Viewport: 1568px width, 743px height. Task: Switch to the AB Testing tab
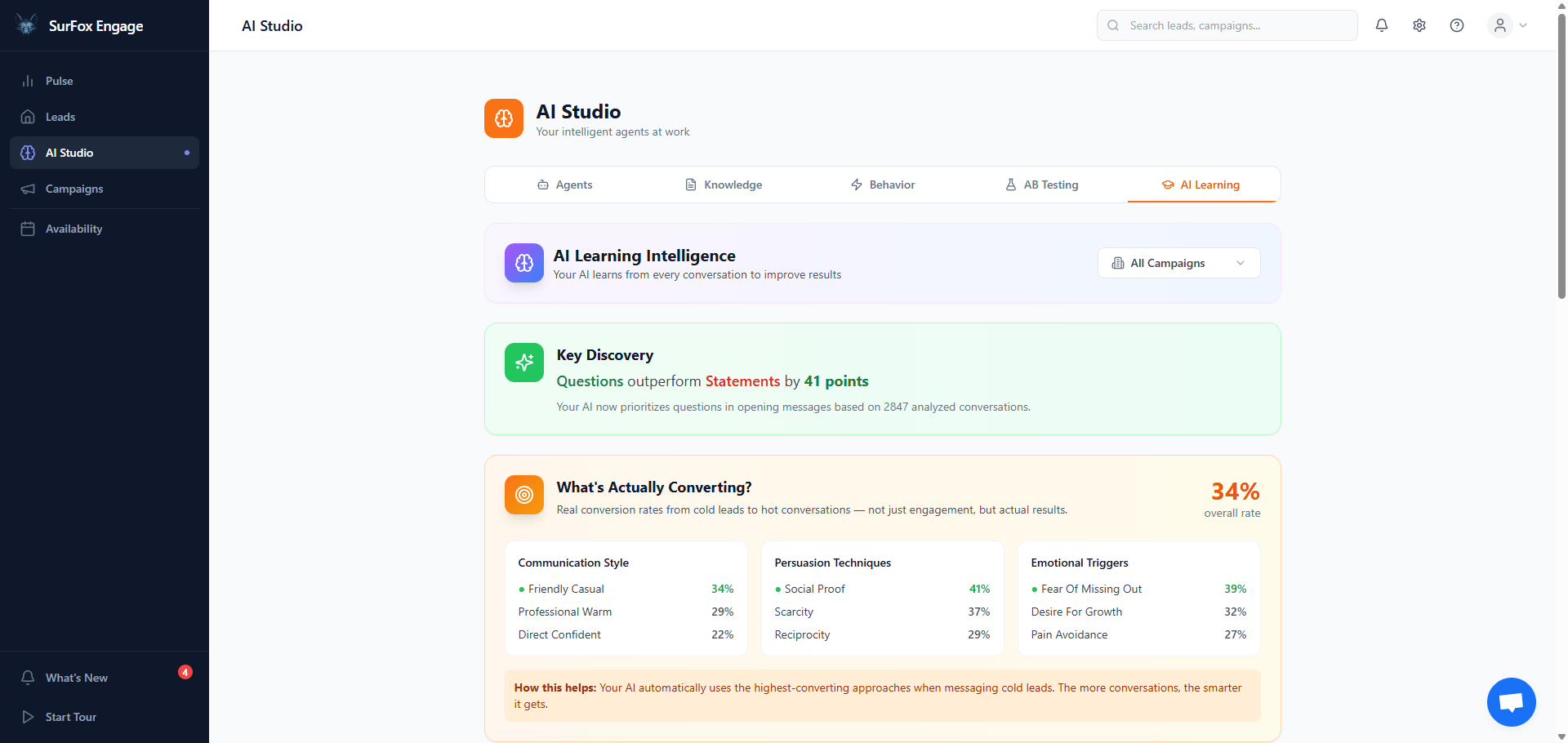(x=1050, y=185)
